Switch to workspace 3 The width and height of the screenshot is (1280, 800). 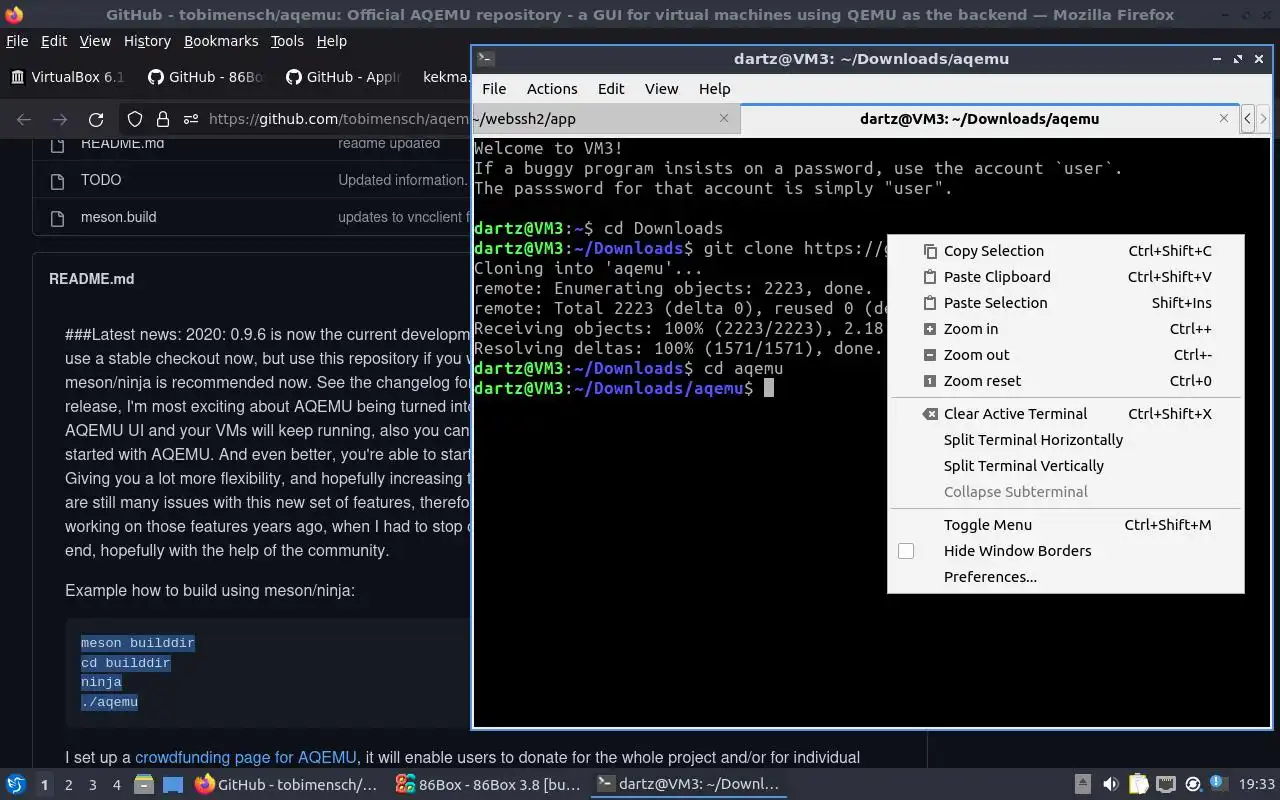point(92,785)
